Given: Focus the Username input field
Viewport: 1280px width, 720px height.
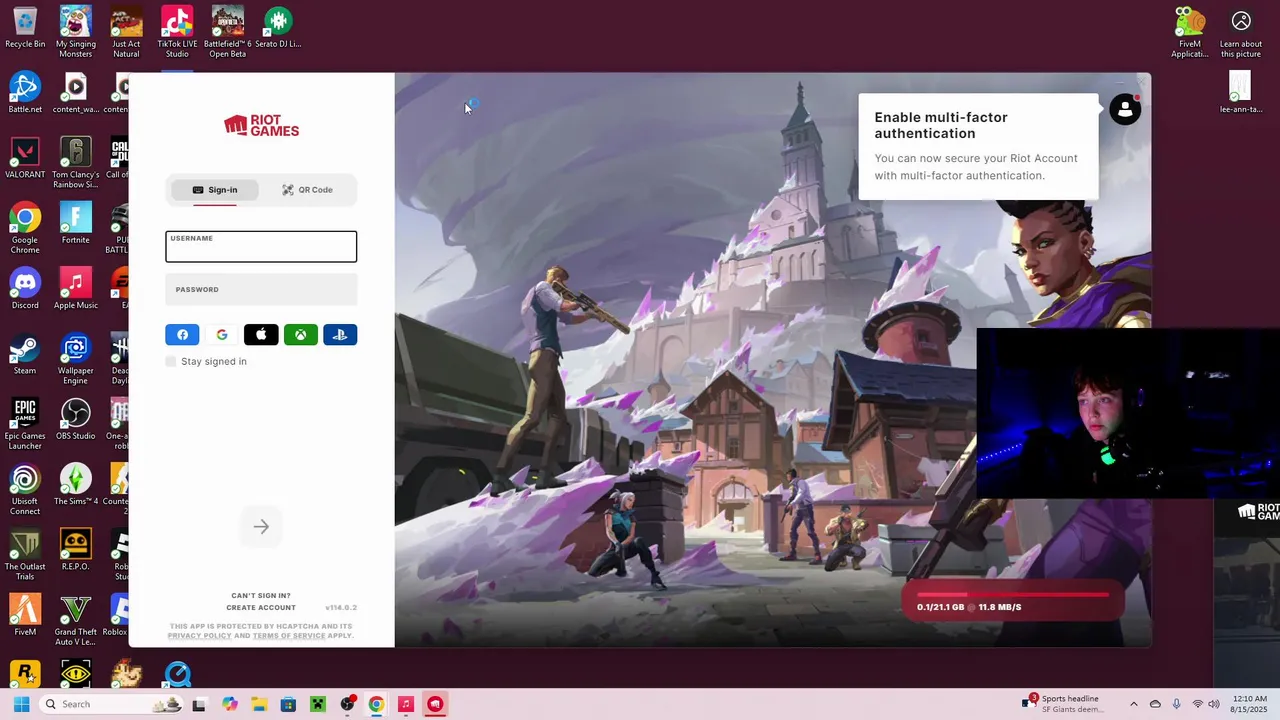Looking at the screenshot, I should [261, 247].
